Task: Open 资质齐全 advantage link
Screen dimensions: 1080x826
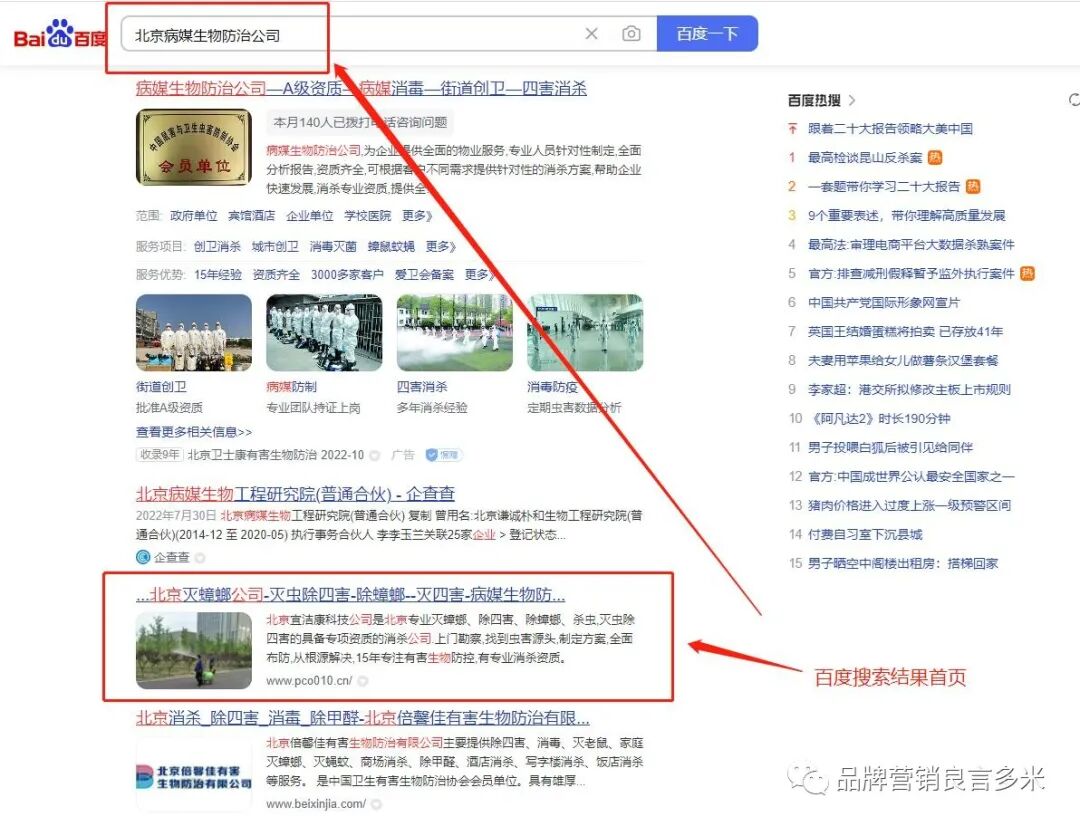Action: pos(276,274)
